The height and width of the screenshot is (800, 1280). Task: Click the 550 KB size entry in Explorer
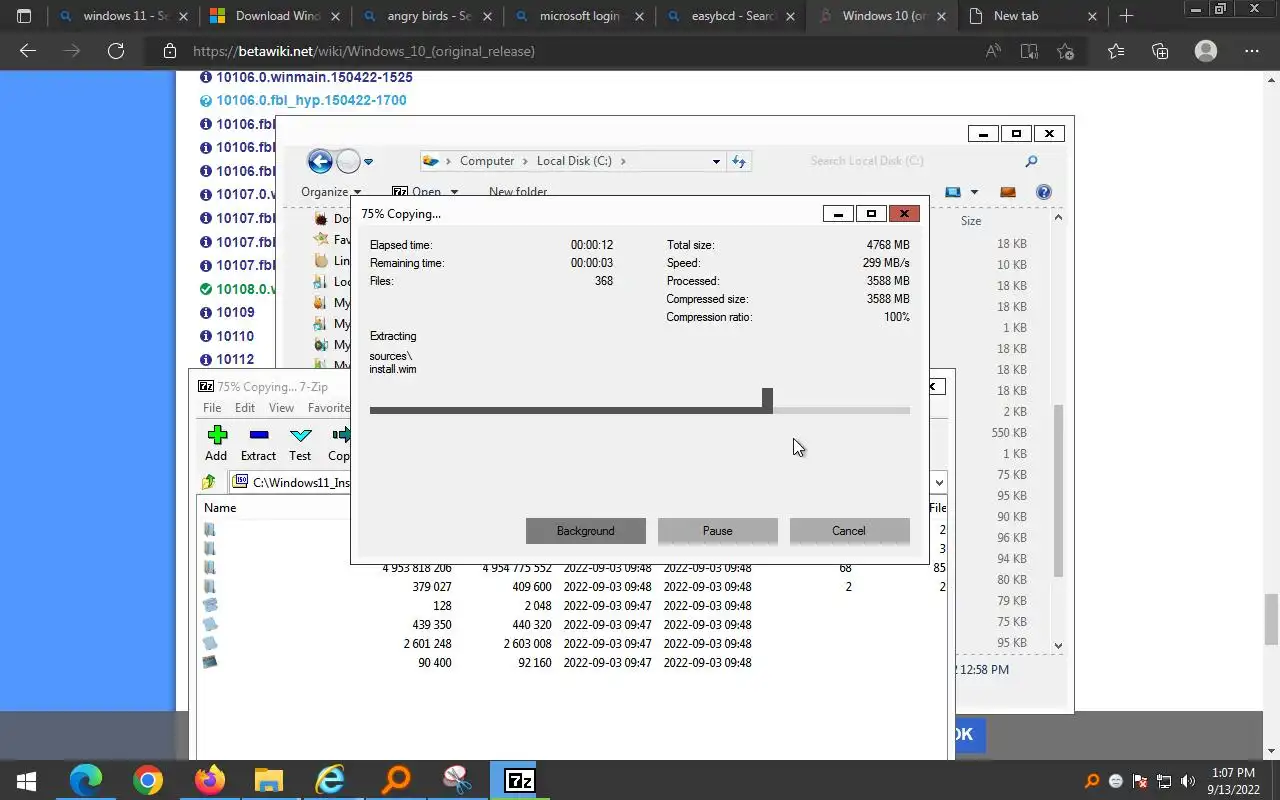point(1009,433)
